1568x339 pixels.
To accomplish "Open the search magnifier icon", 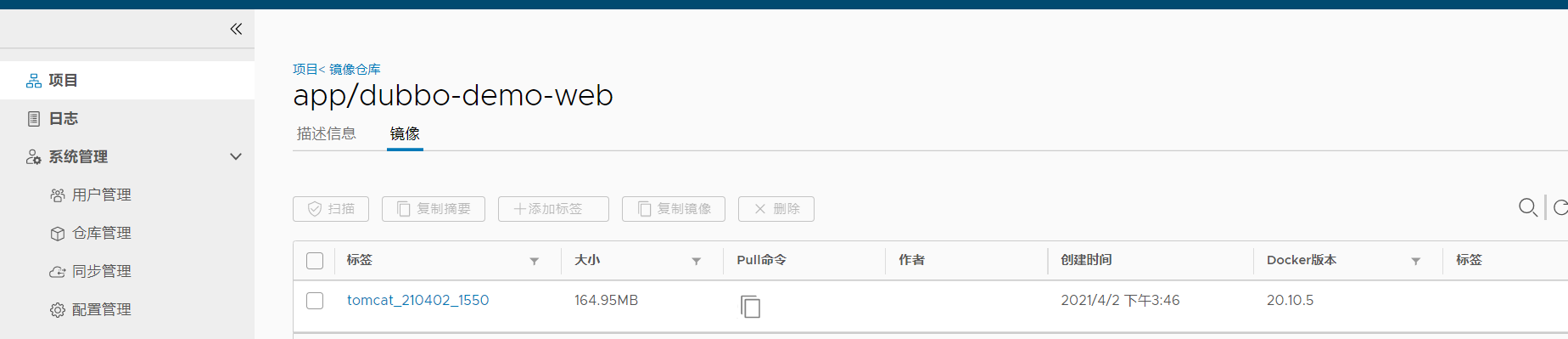I will click(x=1527, y=207).
